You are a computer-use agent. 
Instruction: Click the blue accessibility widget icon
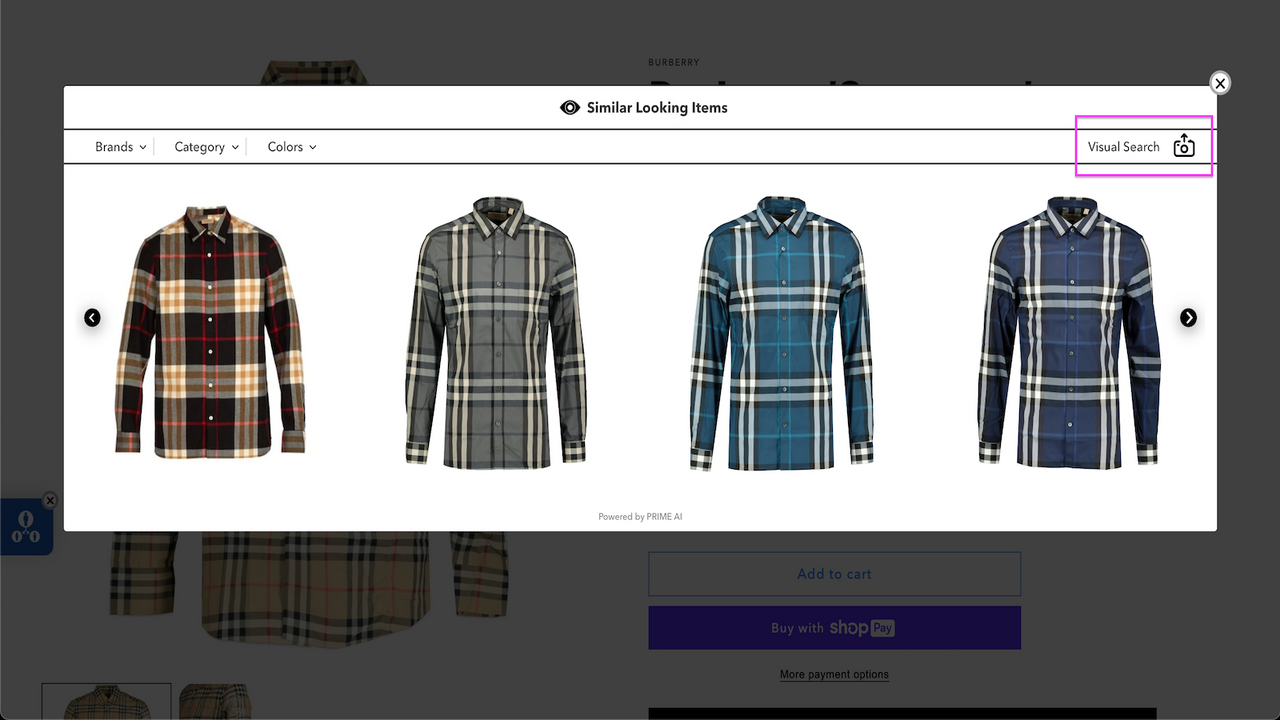pos(25,527)
